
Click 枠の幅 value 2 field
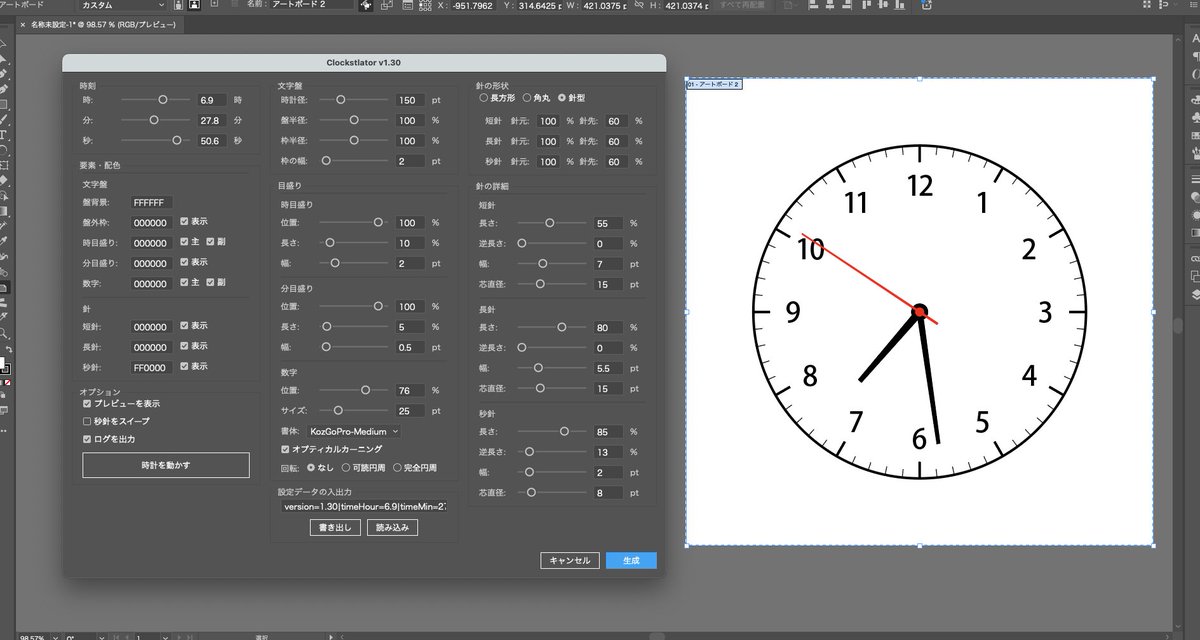point(409,161)
